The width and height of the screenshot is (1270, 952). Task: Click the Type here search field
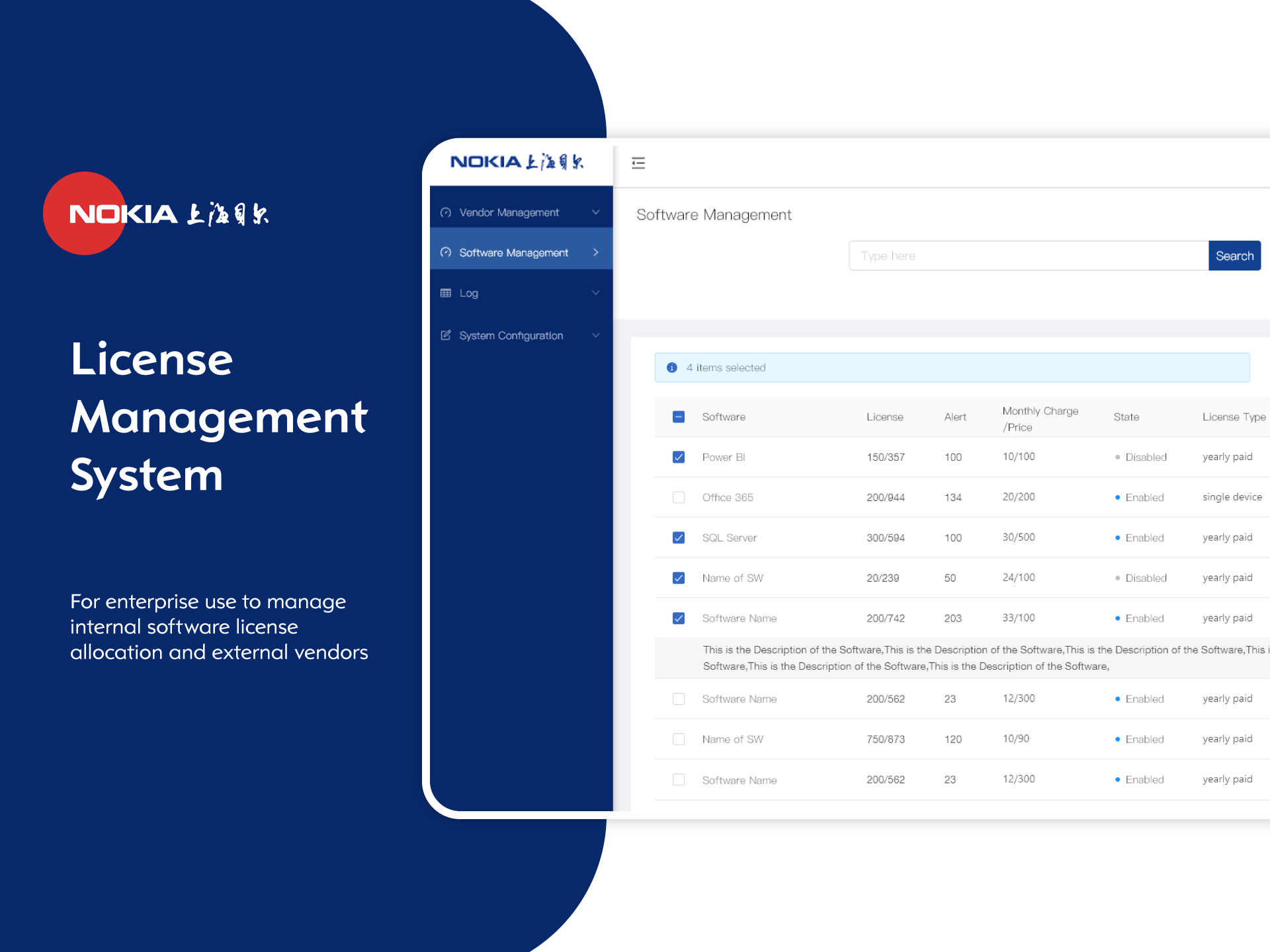[1029, 256]
